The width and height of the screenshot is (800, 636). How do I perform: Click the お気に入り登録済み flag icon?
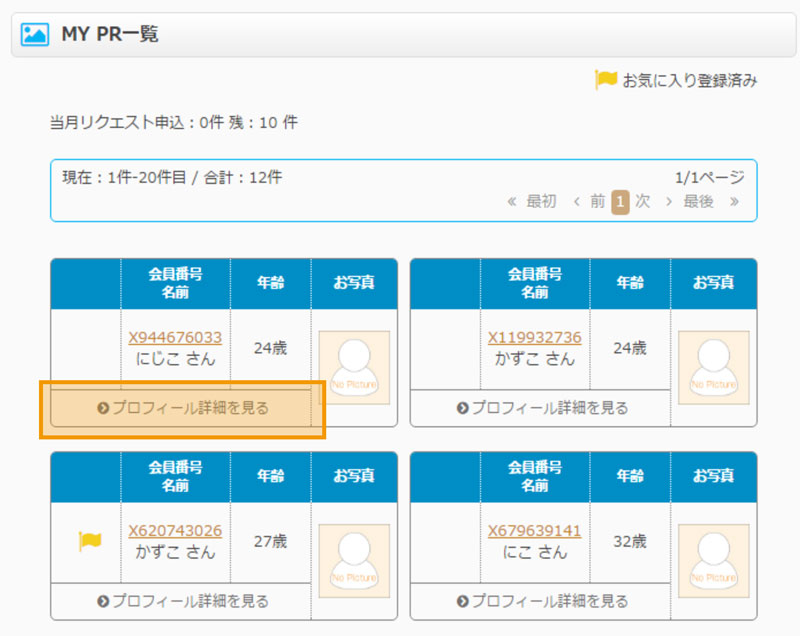click(606, 80)
